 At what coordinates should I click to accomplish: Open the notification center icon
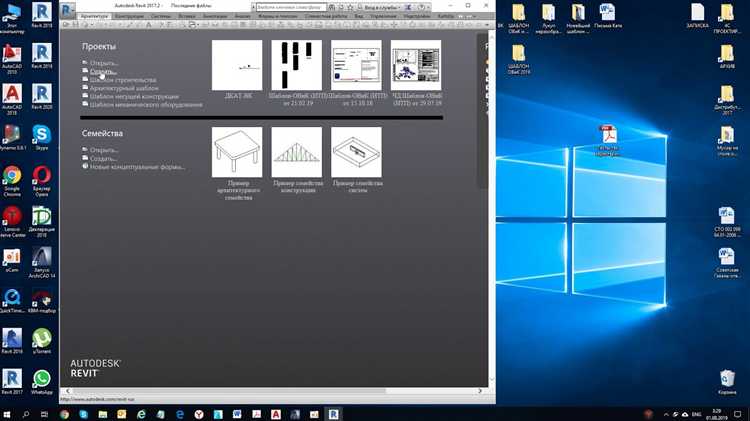tap(738, 414)
